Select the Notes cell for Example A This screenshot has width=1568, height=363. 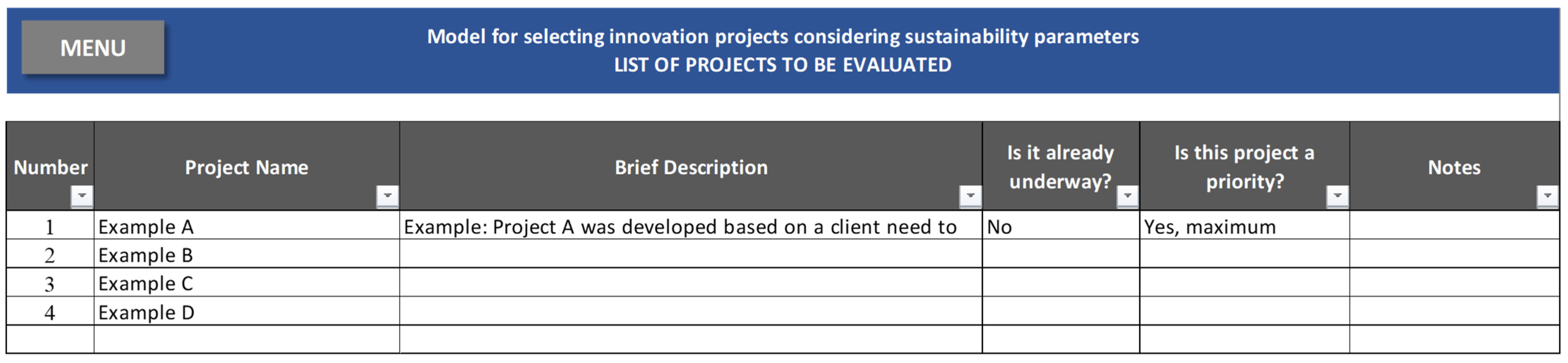[1454, 227]
